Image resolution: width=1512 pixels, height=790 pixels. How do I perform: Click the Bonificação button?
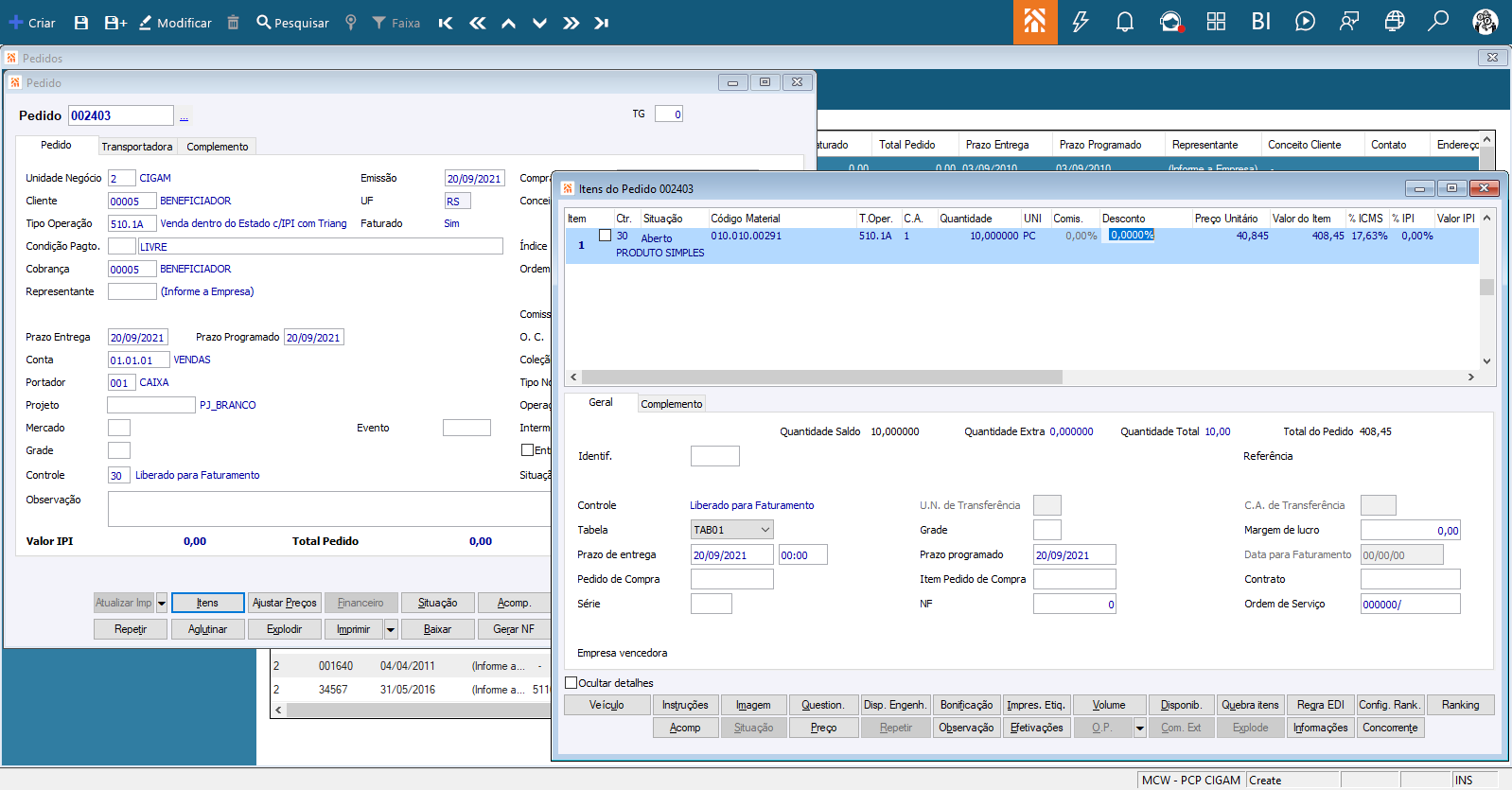pyautogui.click(x=966, y=705)
